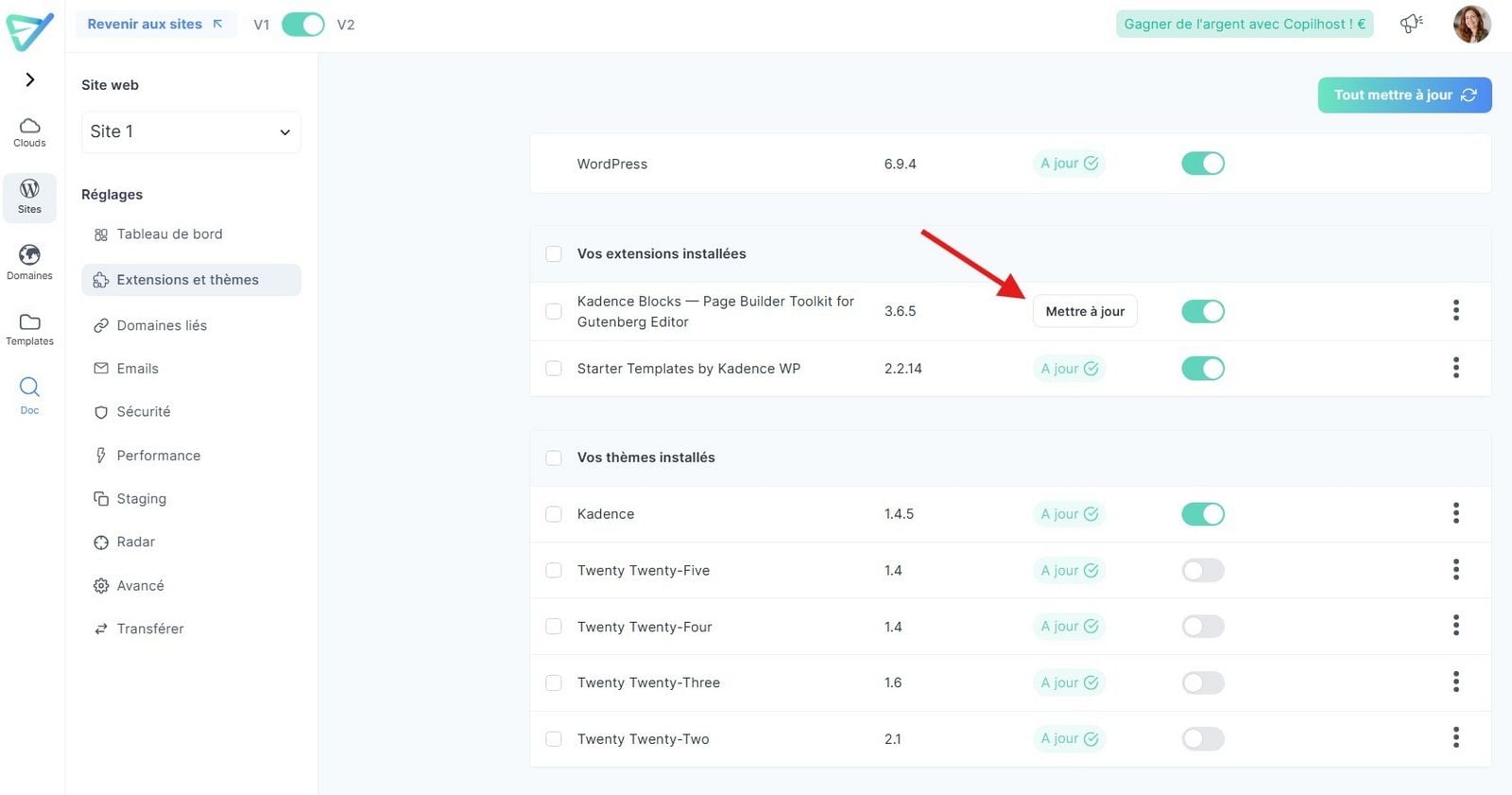Open the Clouds section
This screenshot has height=795, width=1512.
29,132
